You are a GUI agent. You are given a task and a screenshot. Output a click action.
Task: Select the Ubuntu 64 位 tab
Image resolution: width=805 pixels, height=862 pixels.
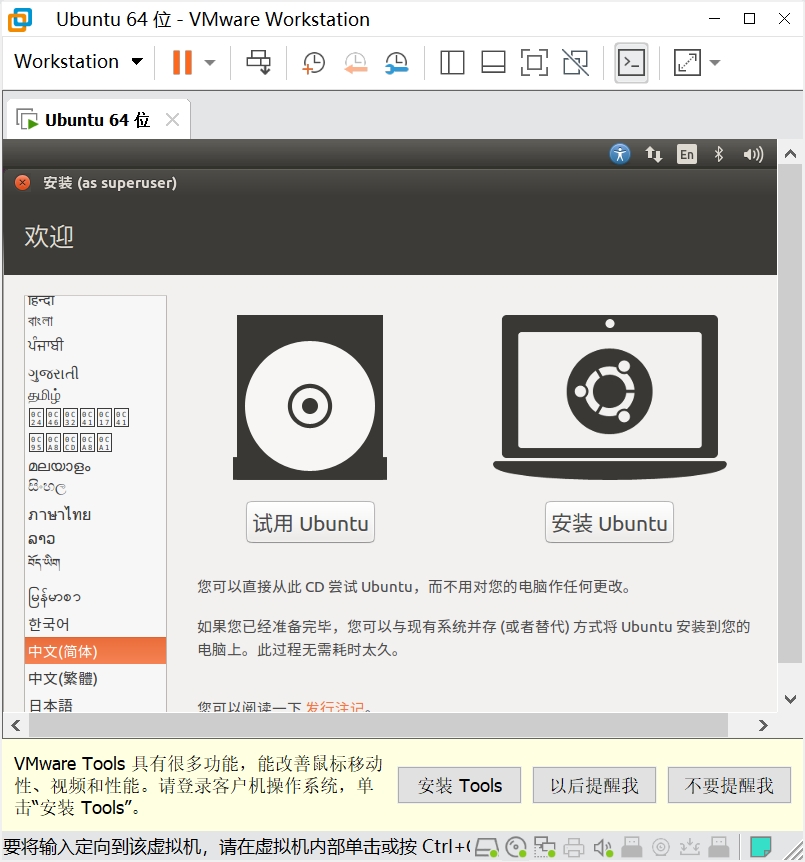click(x=97, y=120)
